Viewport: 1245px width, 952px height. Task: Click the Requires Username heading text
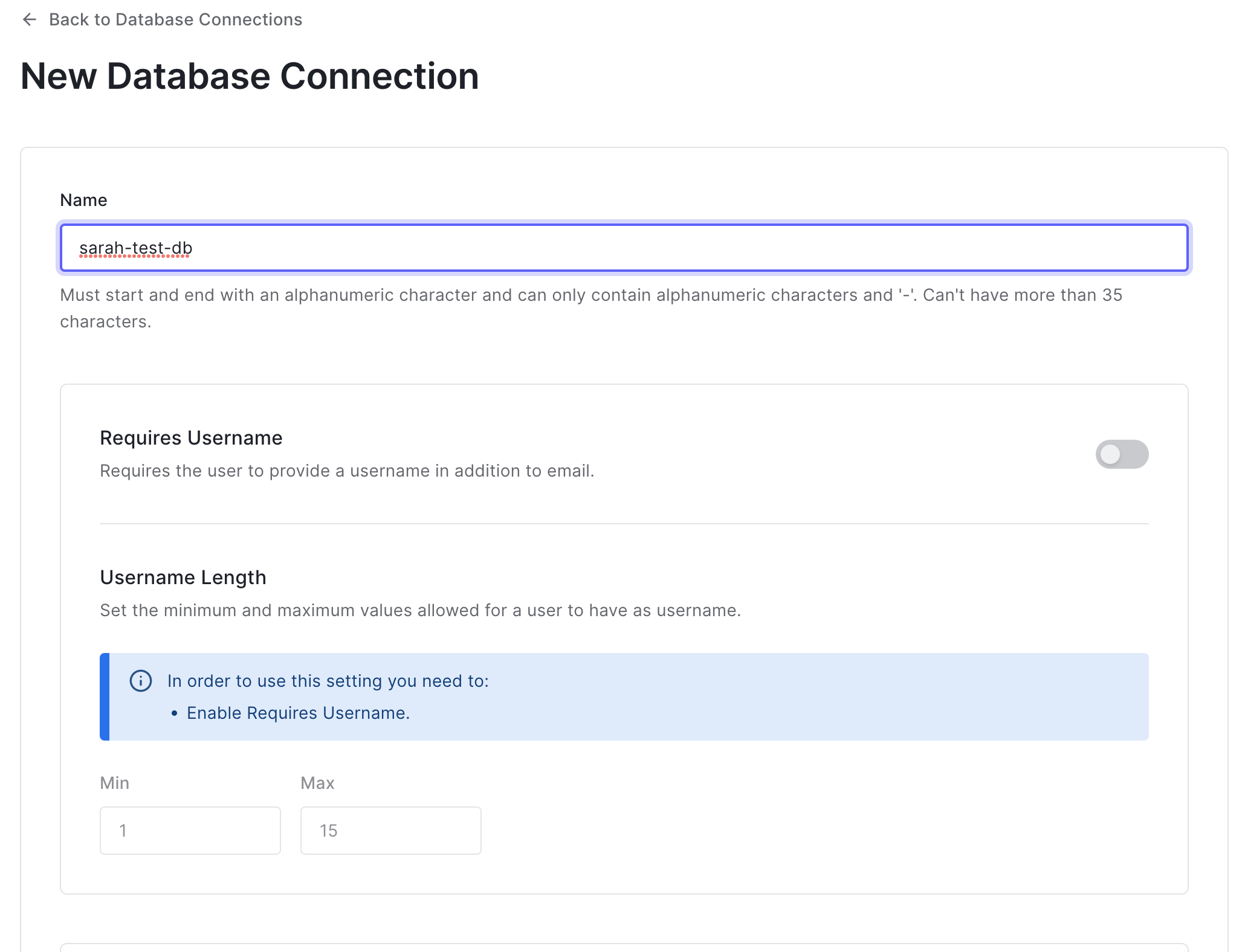pyautogui.click(x=191, y=438)
